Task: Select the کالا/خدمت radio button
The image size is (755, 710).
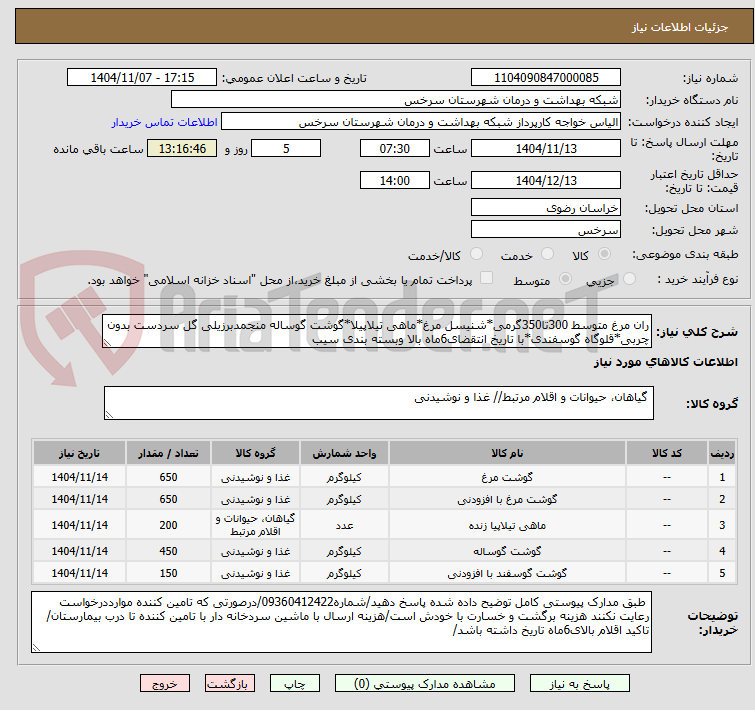Action: (477, 254)
